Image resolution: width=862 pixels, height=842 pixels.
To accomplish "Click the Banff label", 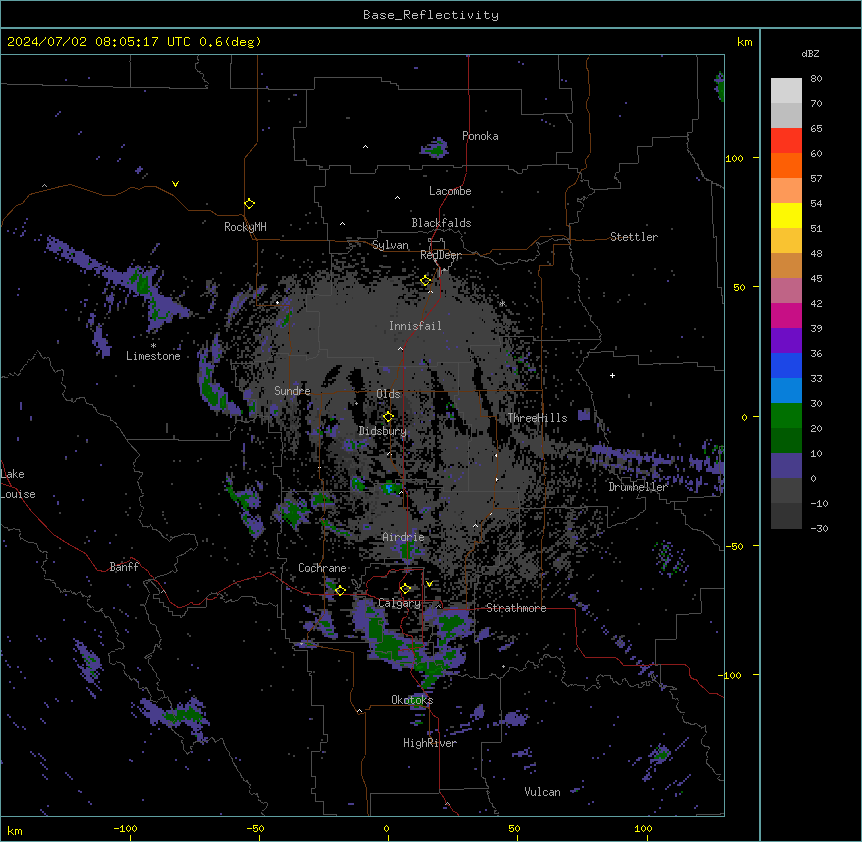I will [124, 567].
